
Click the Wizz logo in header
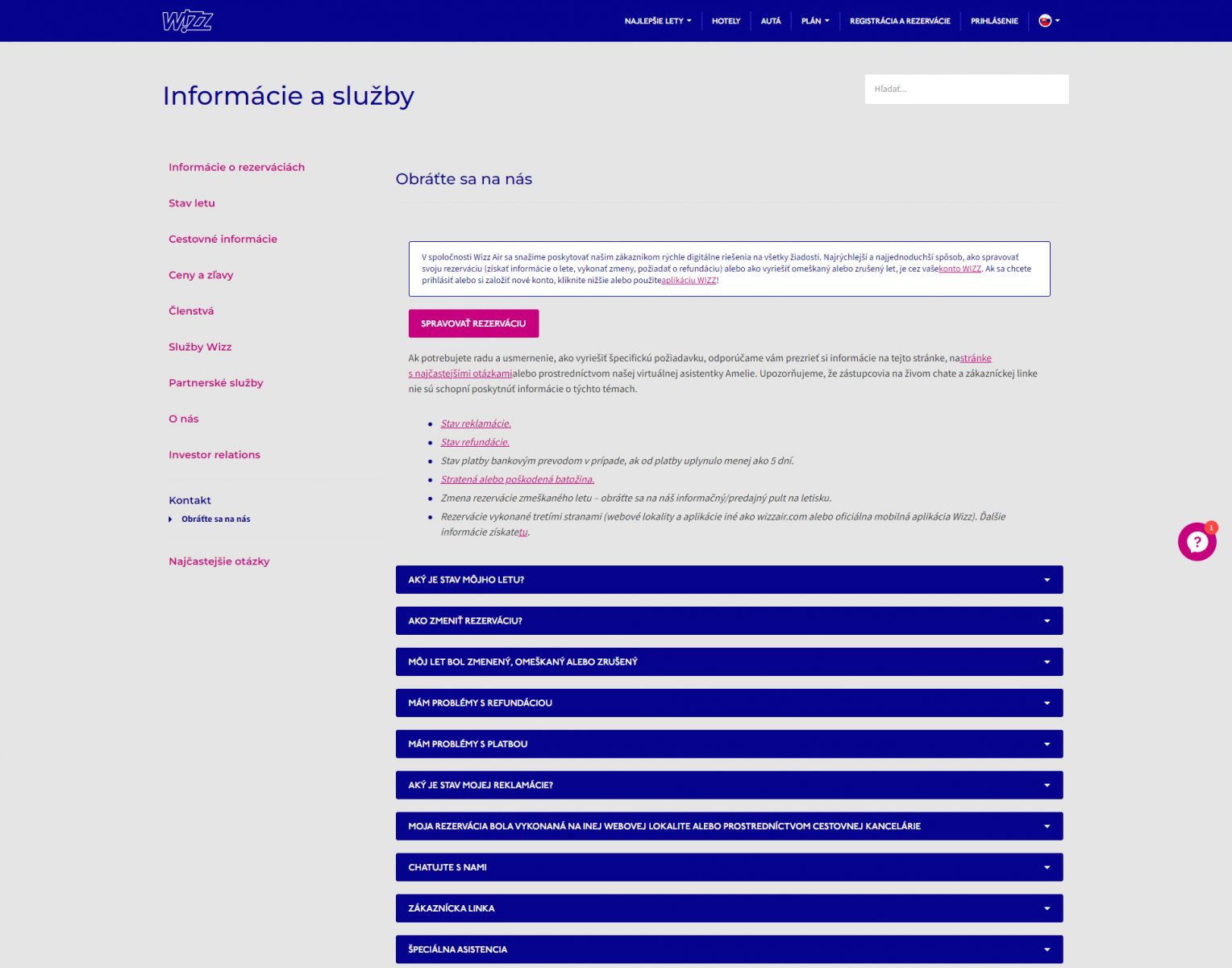187,21
